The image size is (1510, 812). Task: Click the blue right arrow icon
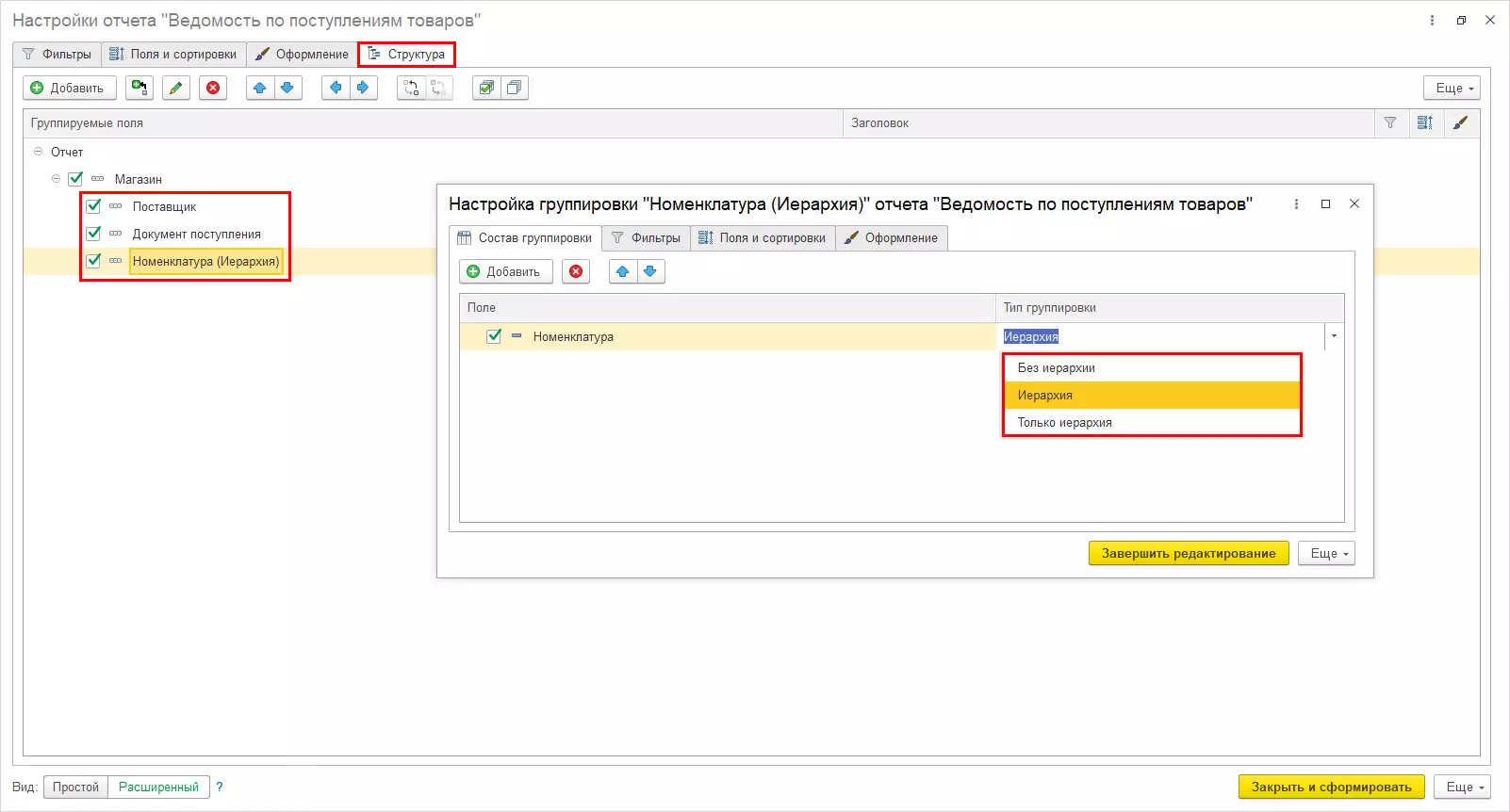coord(363,88)
